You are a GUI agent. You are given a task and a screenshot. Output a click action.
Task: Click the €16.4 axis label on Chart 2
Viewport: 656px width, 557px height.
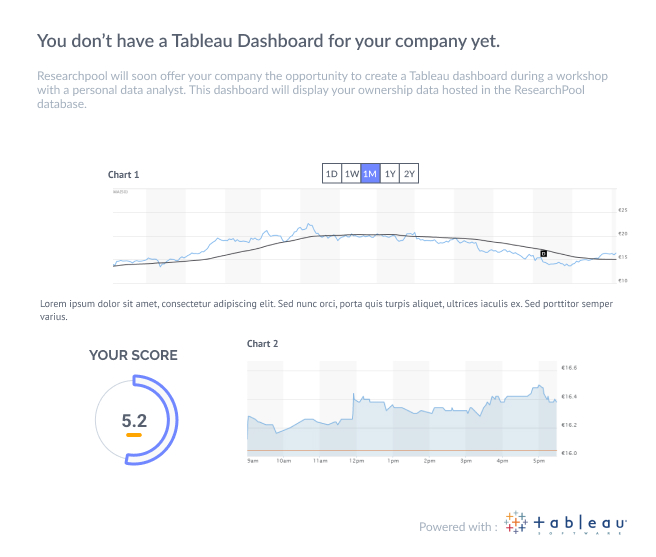[571, 397]
